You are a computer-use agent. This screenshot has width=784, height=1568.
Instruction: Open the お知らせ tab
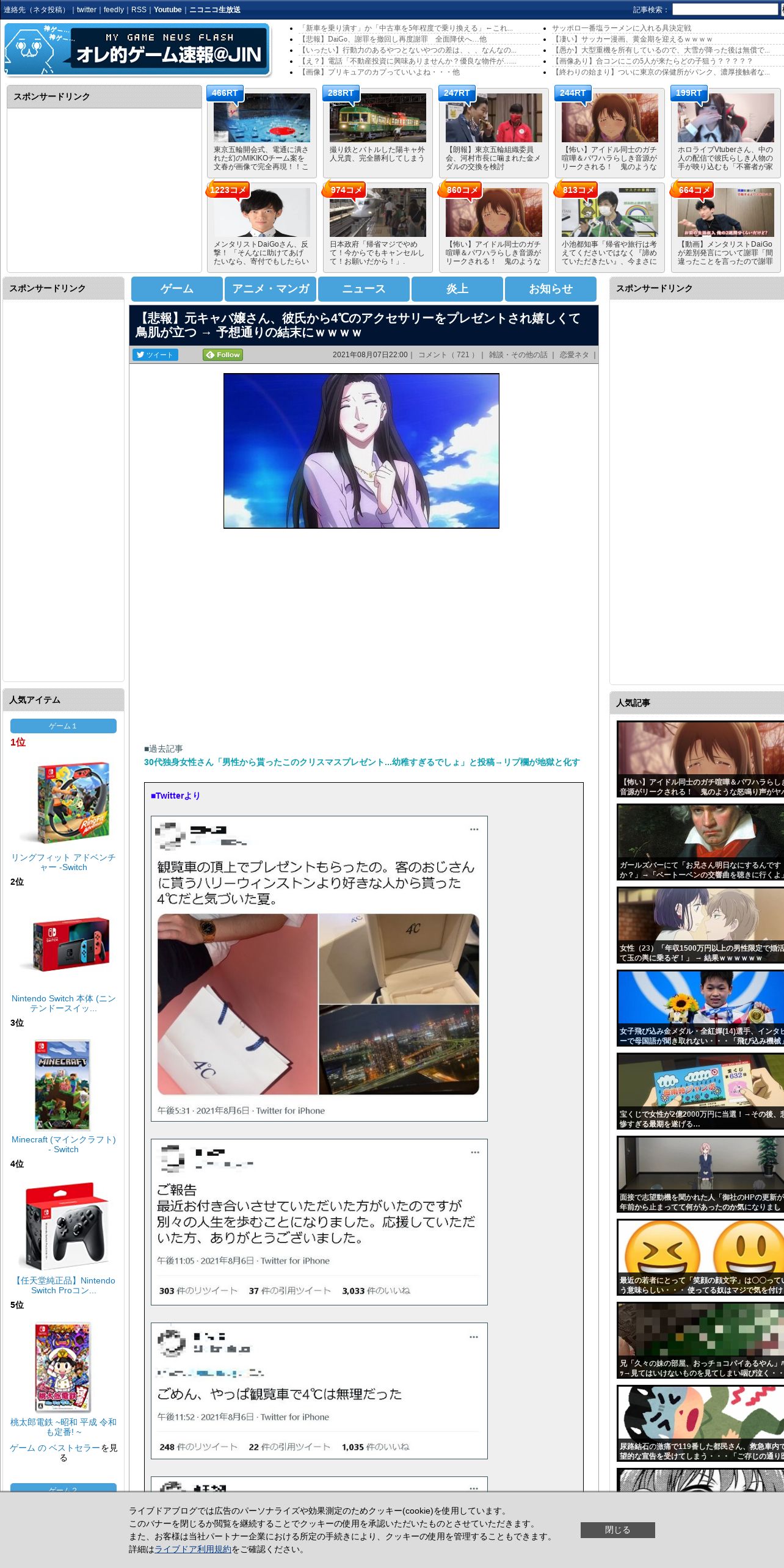tap(551, 289)
